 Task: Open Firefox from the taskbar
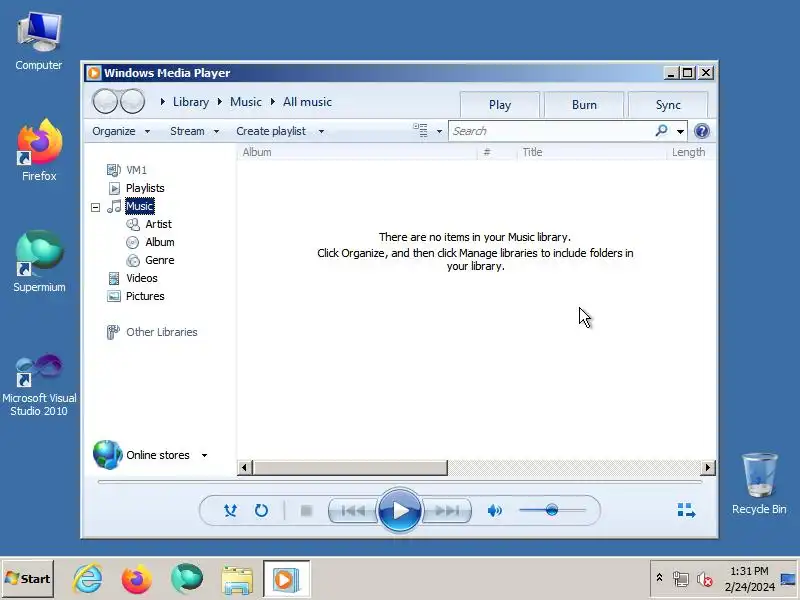click(137, 579)
